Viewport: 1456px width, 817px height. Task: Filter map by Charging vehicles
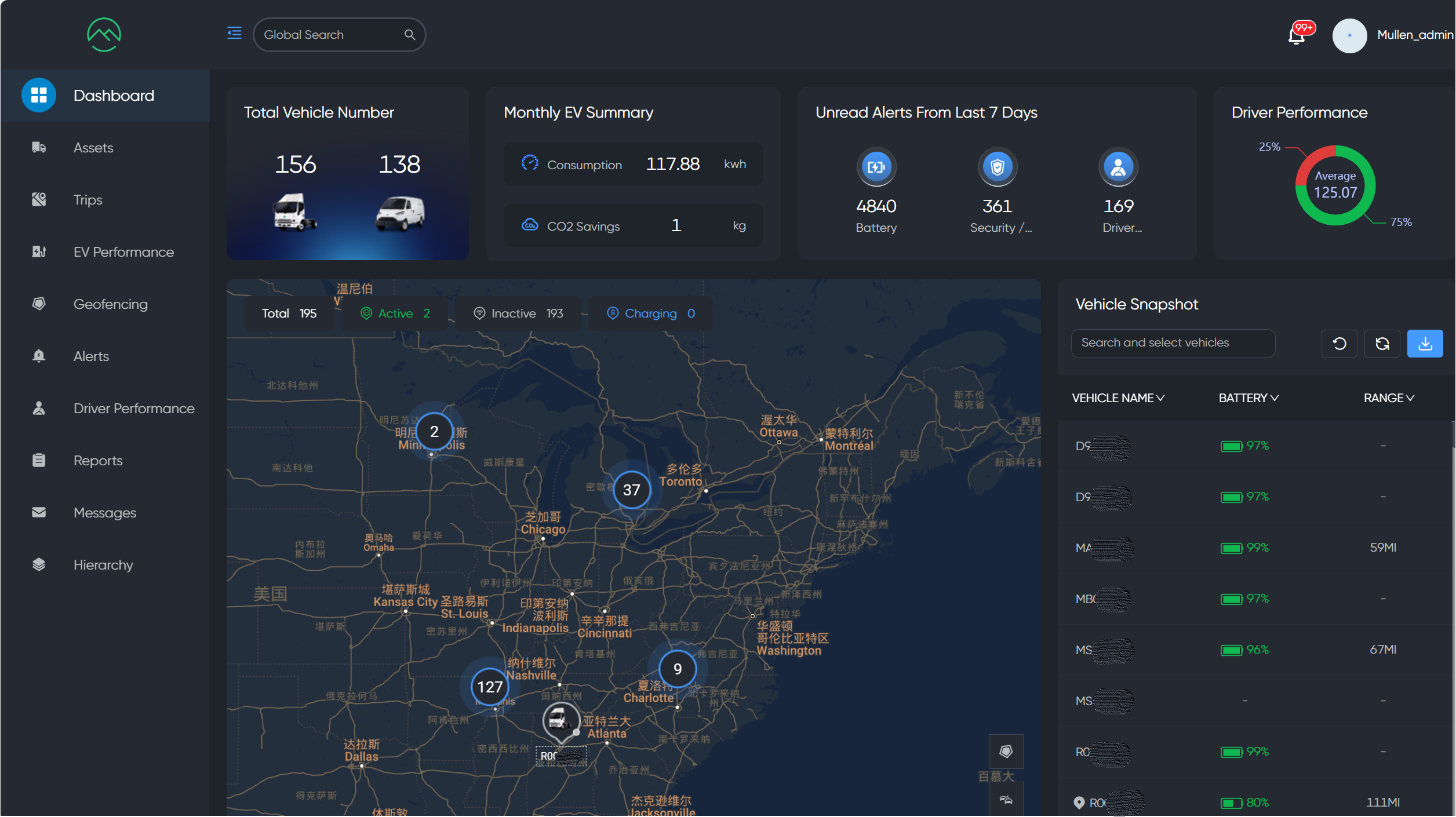tap(650, 313)
